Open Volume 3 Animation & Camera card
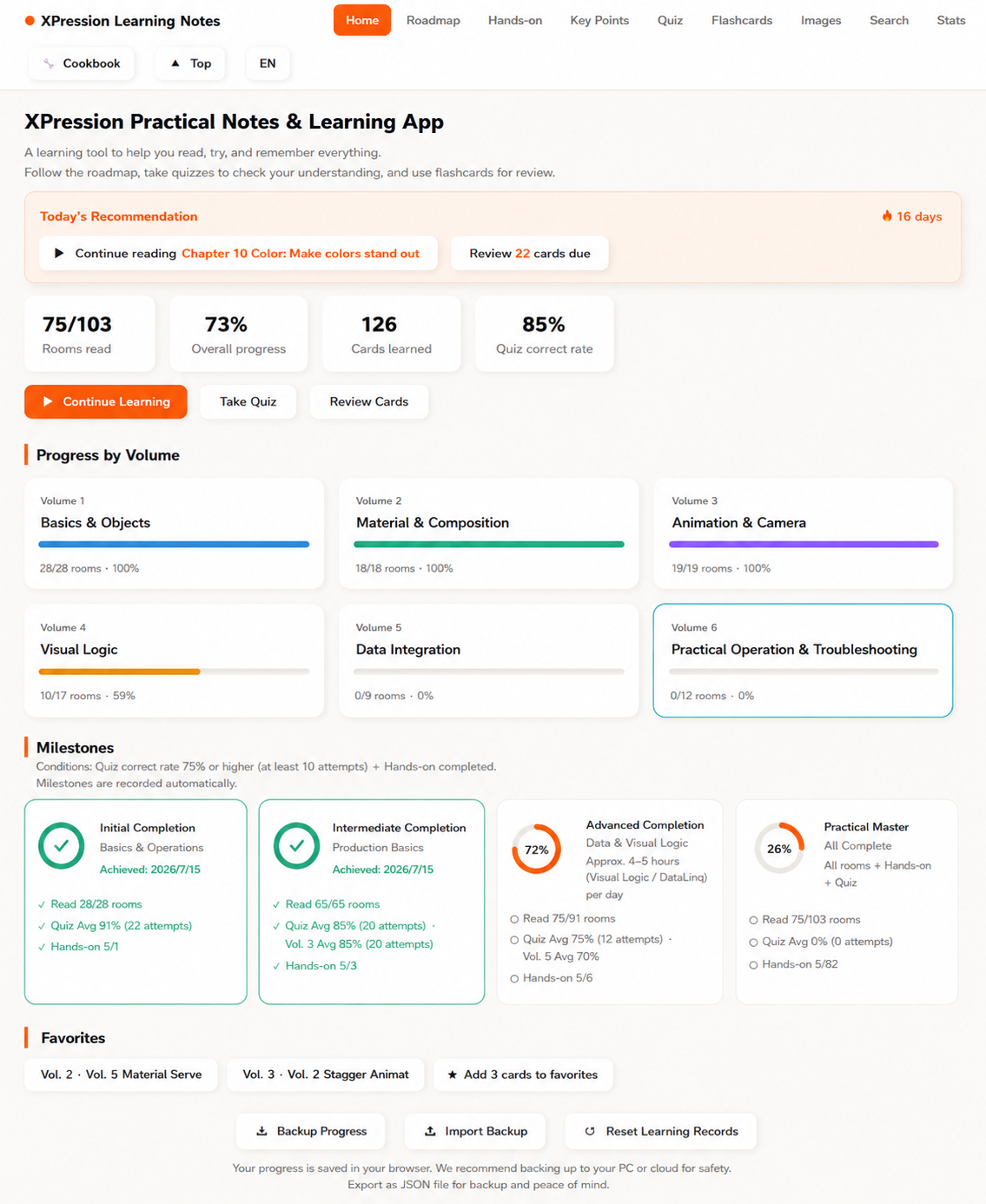This screenshot has height=1204, width=986. click(804, 533)
